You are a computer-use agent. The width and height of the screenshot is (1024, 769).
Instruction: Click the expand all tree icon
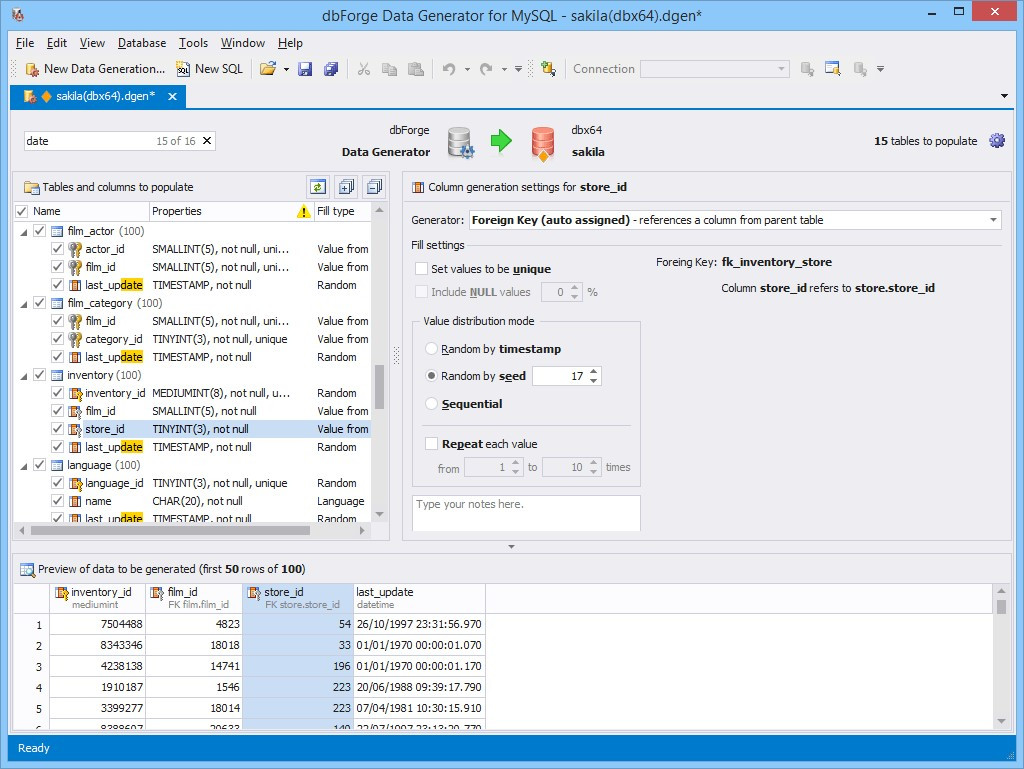pyautogui.click(x=346, y=187)
